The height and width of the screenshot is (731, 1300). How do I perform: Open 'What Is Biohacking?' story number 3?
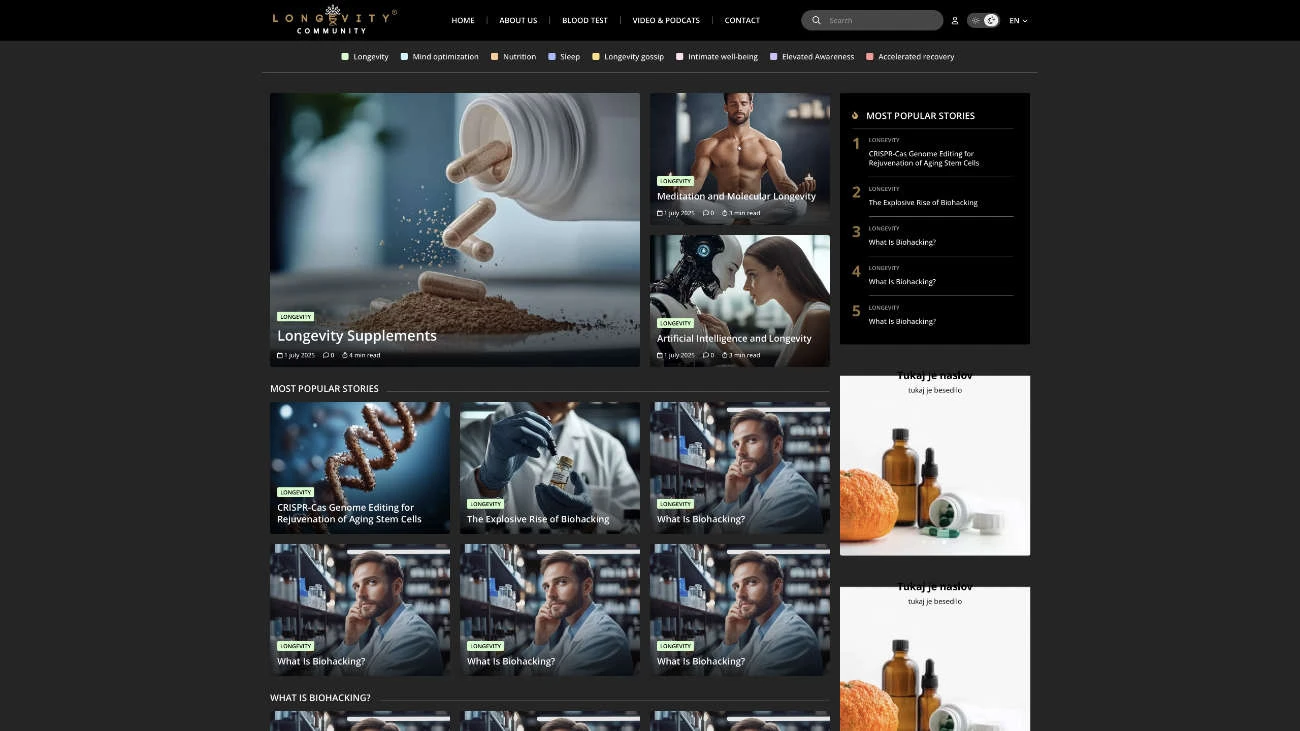[902, 242]
